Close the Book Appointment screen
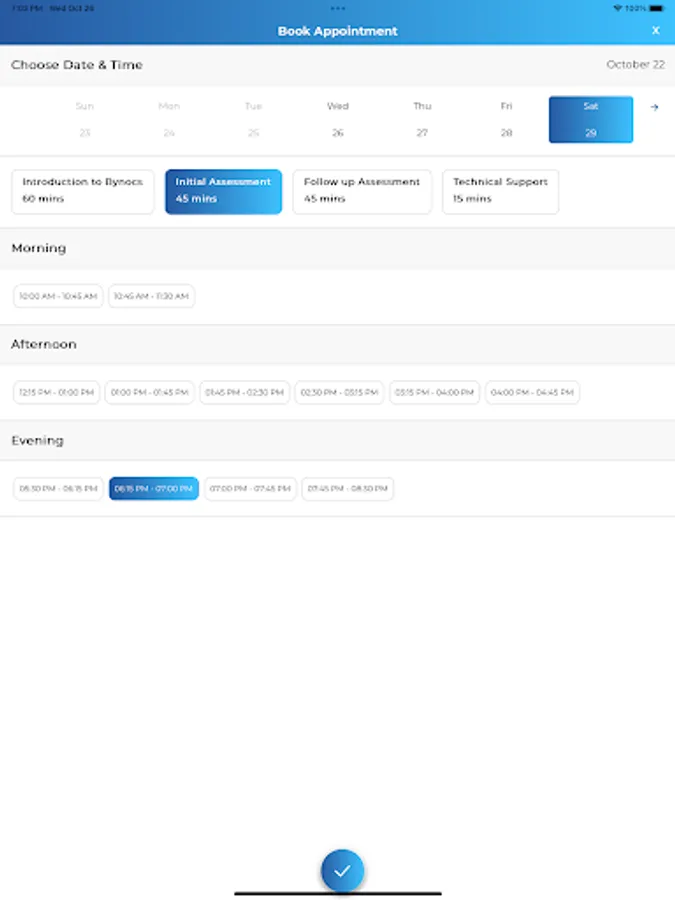The image size is (675, 900). [655, 30]
